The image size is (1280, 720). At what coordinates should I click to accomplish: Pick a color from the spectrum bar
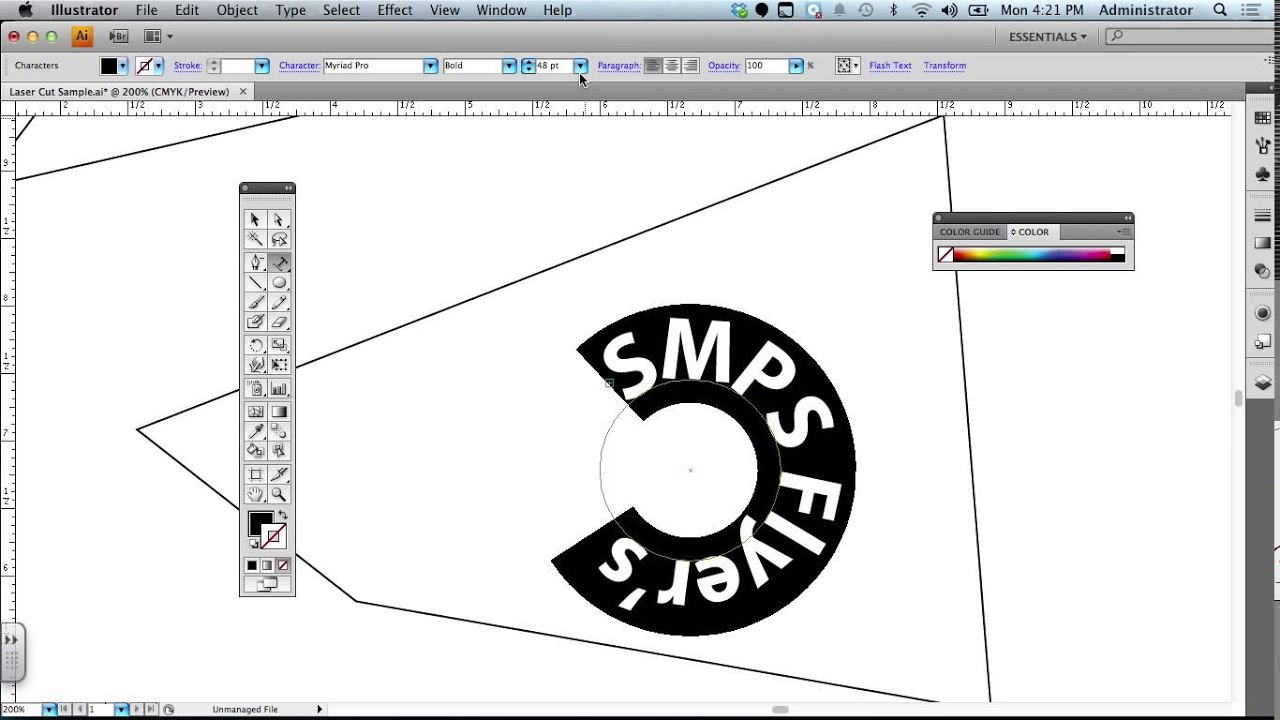click(x=1030, y=255)
